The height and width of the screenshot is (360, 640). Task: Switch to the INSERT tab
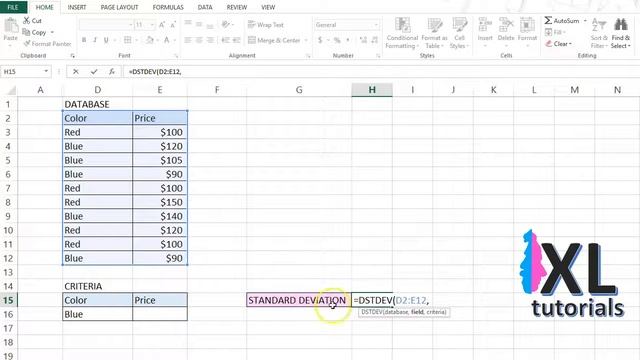pyautogui.click(x=77, y=7)
